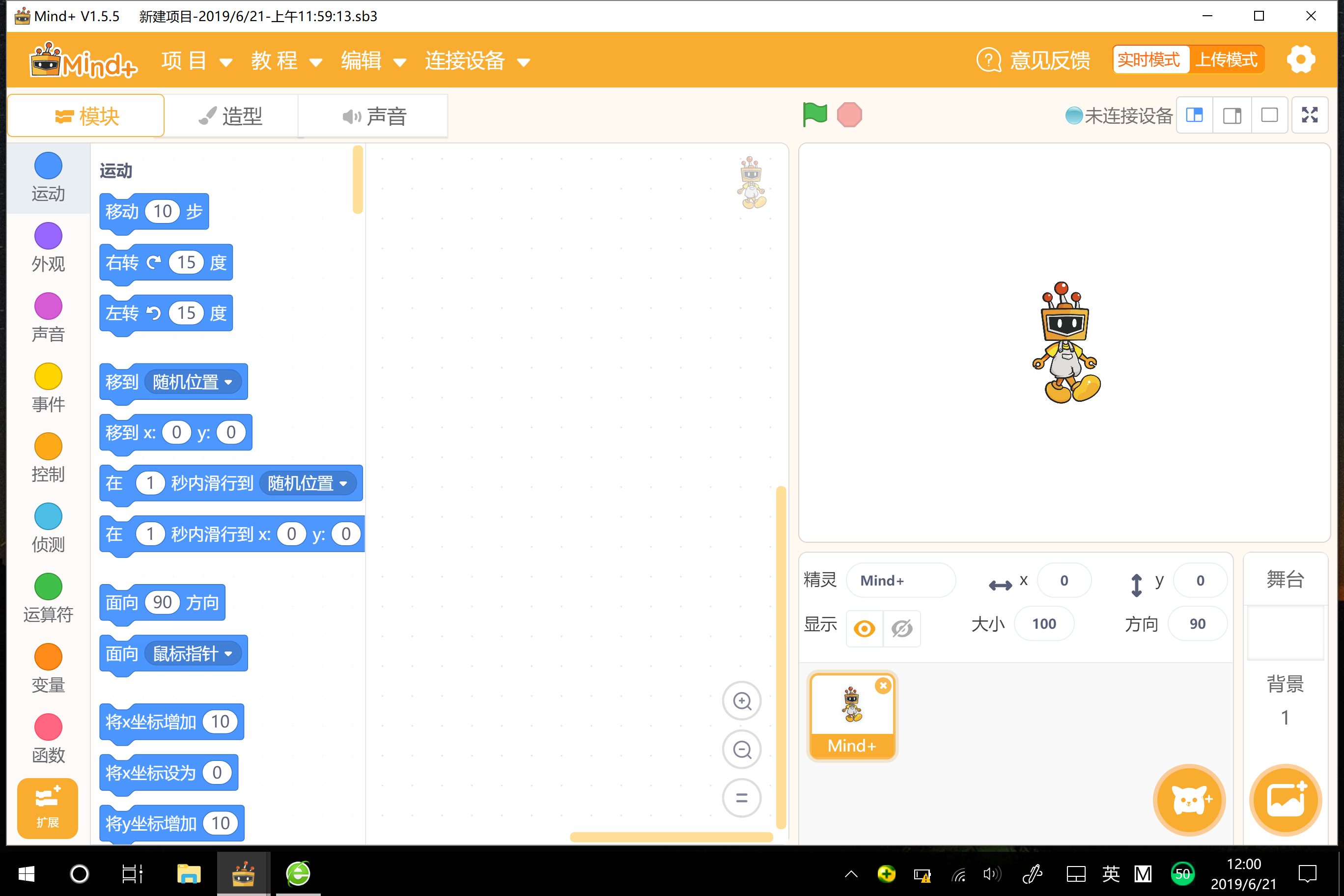Open the 项目 project menu
Image resolution: width=1344 pixels, height=896 pixels.
click(196, 60)
